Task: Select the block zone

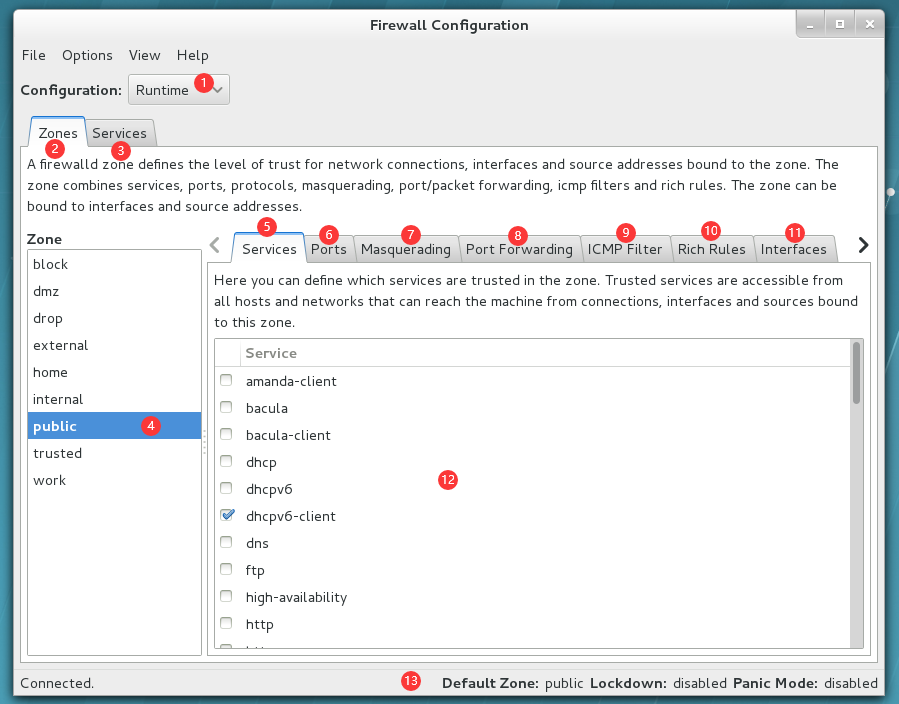Action: point(114,264)
